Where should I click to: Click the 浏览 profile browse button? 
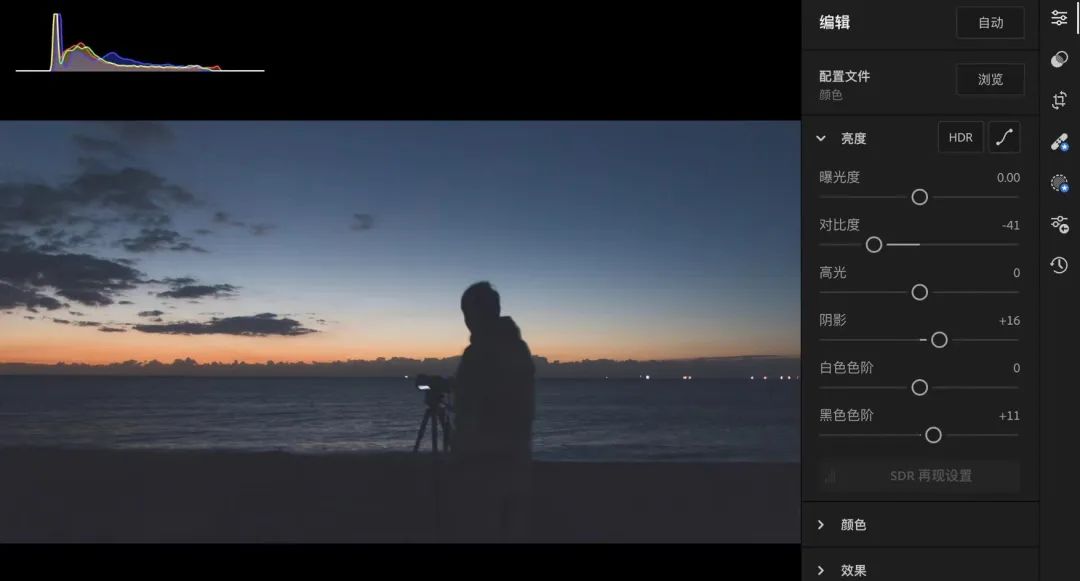click(x=990, y=80)
